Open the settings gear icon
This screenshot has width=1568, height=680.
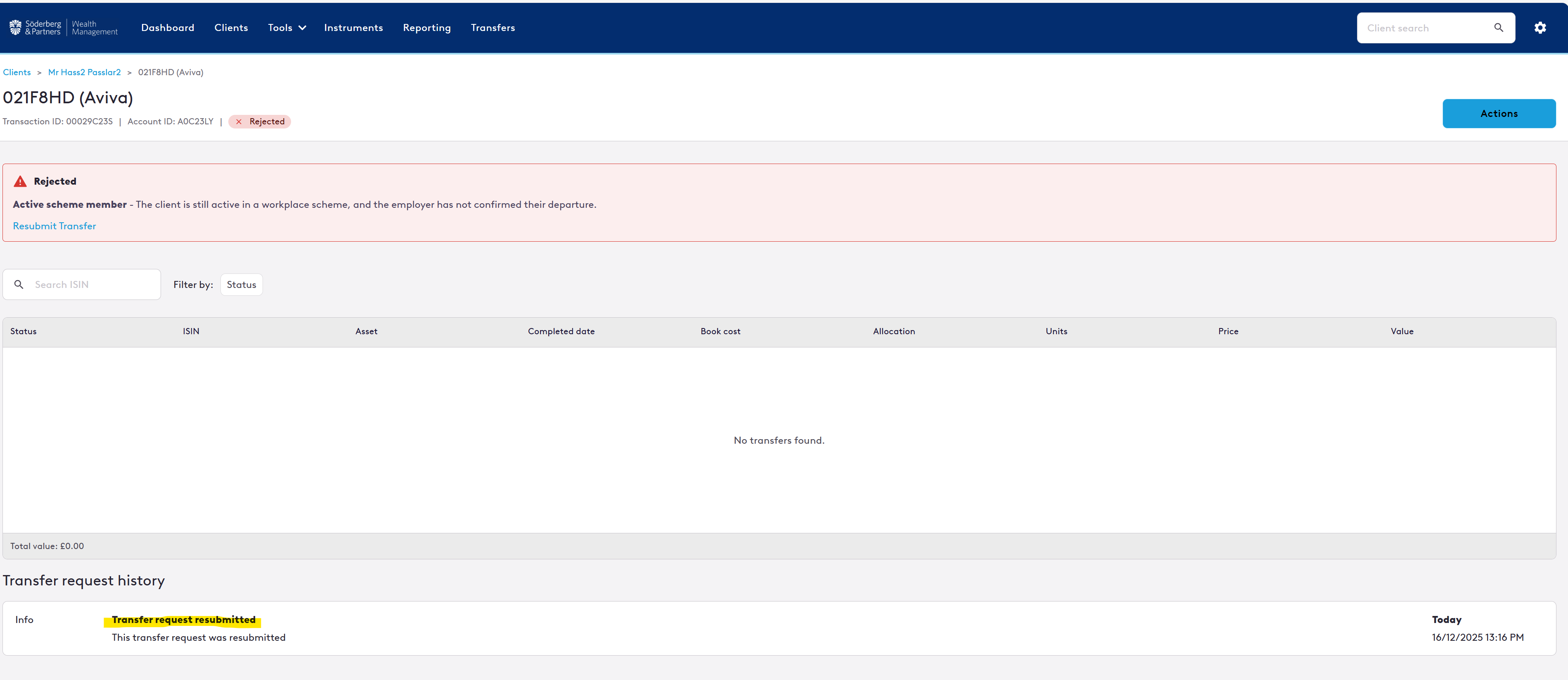point(1540,28)
